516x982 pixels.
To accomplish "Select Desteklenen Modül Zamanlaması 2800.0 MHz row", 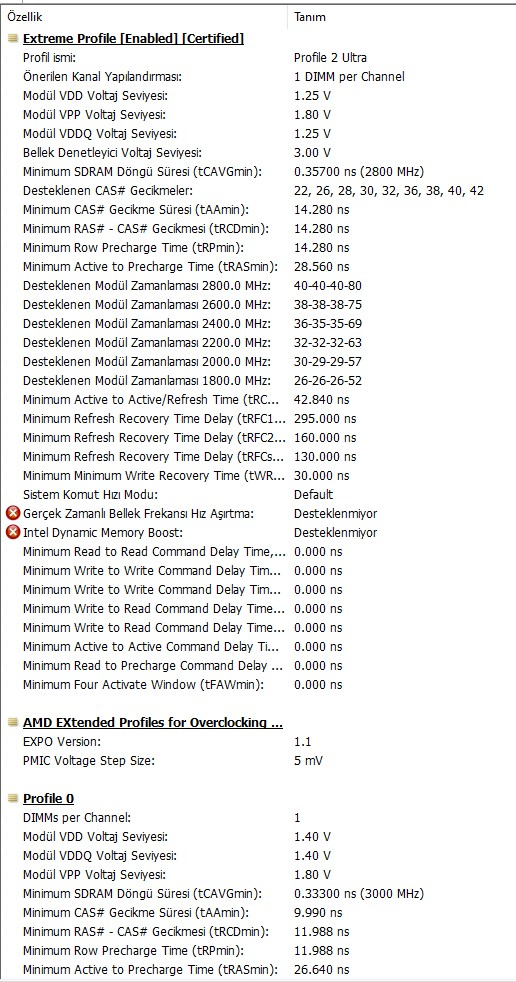I will (258, 286).
